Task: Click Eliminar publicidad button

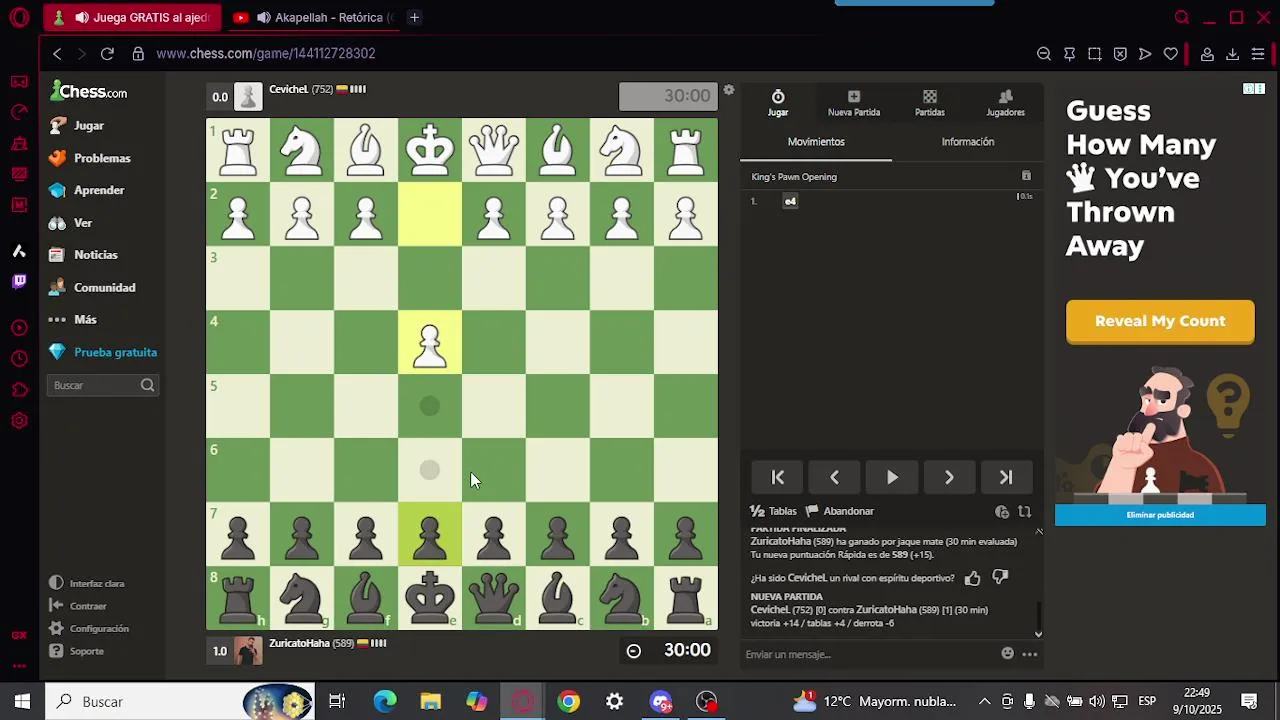Action: (x=1160, y=515)
